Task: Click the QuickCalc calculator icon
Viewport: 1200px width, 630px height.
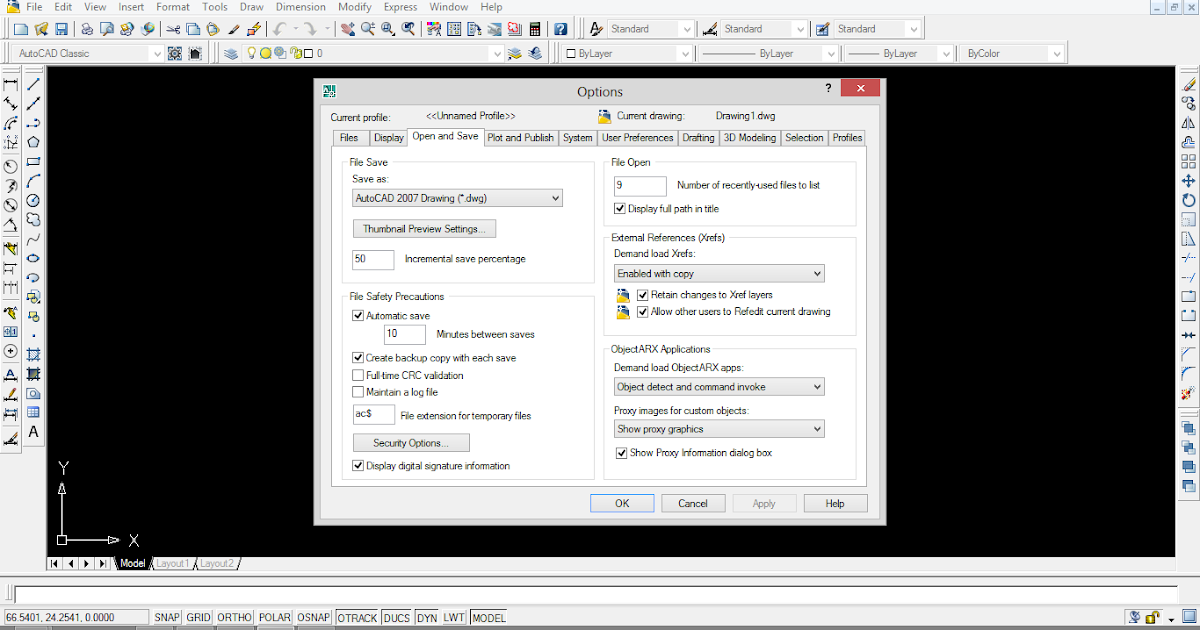Action: tap(536, 29)
